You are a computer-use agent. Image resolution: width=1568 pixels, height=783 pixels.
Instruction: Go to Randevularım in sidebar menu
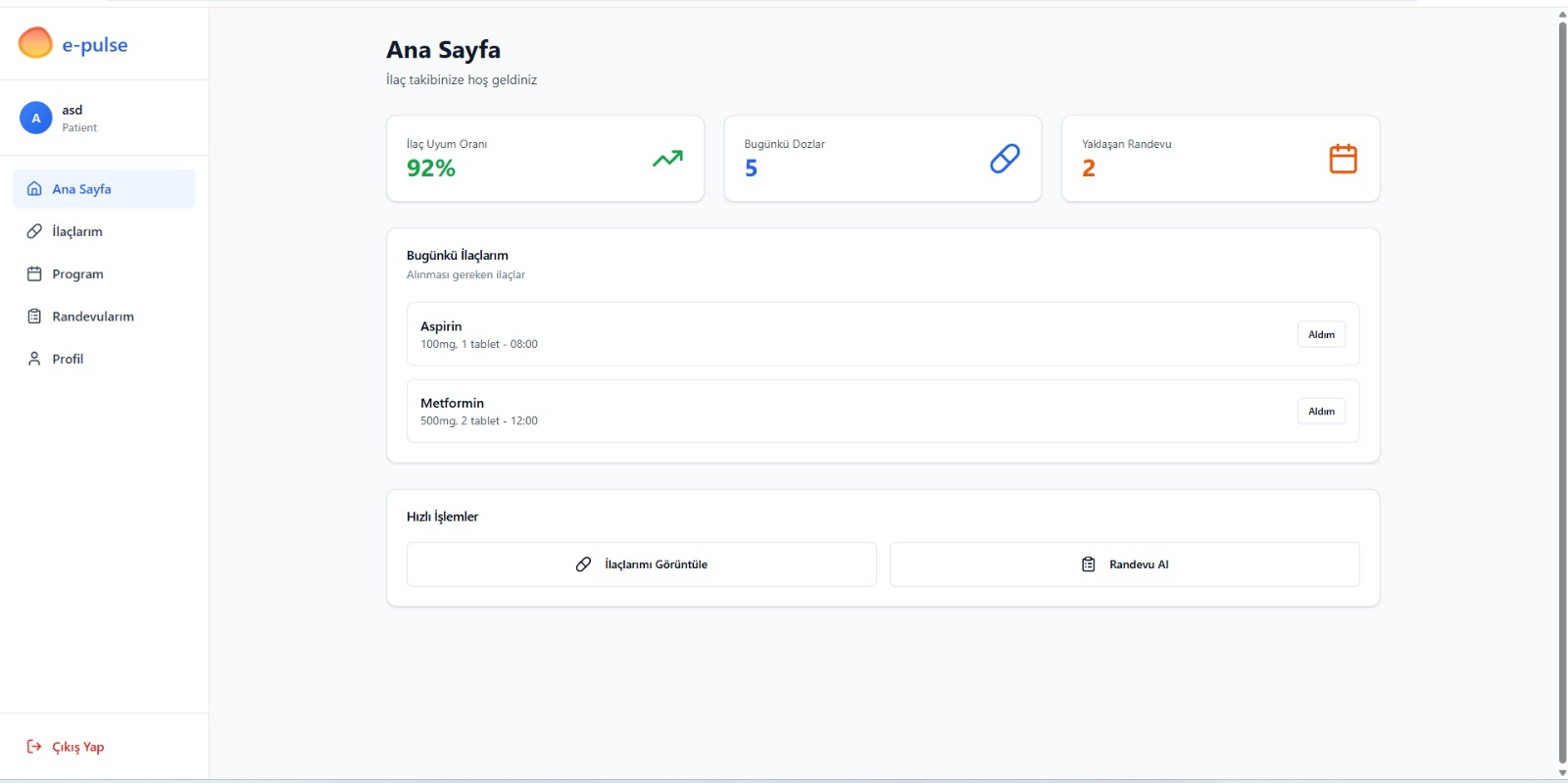93,317
